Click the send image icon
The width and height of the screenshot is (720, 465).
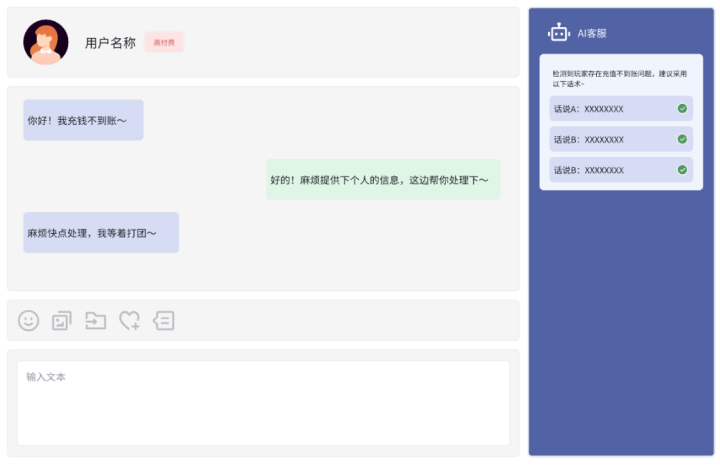pos(62,321)
